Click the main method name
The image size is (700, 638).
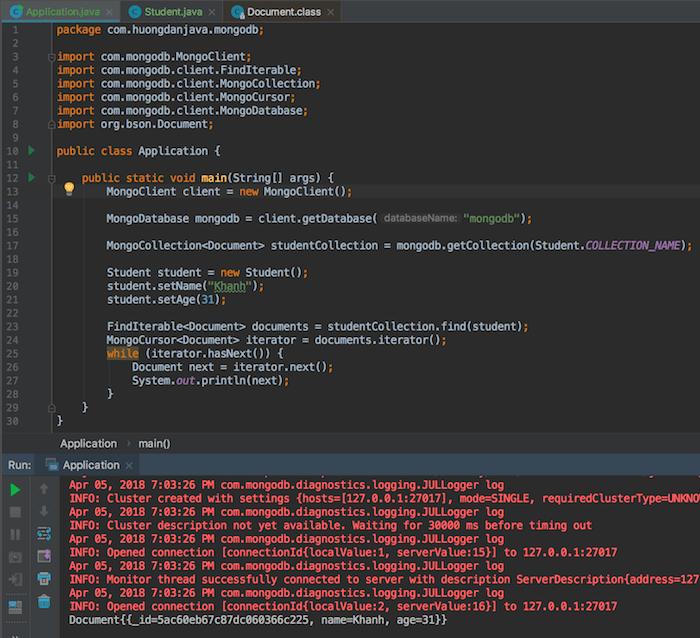click(214, 178)
